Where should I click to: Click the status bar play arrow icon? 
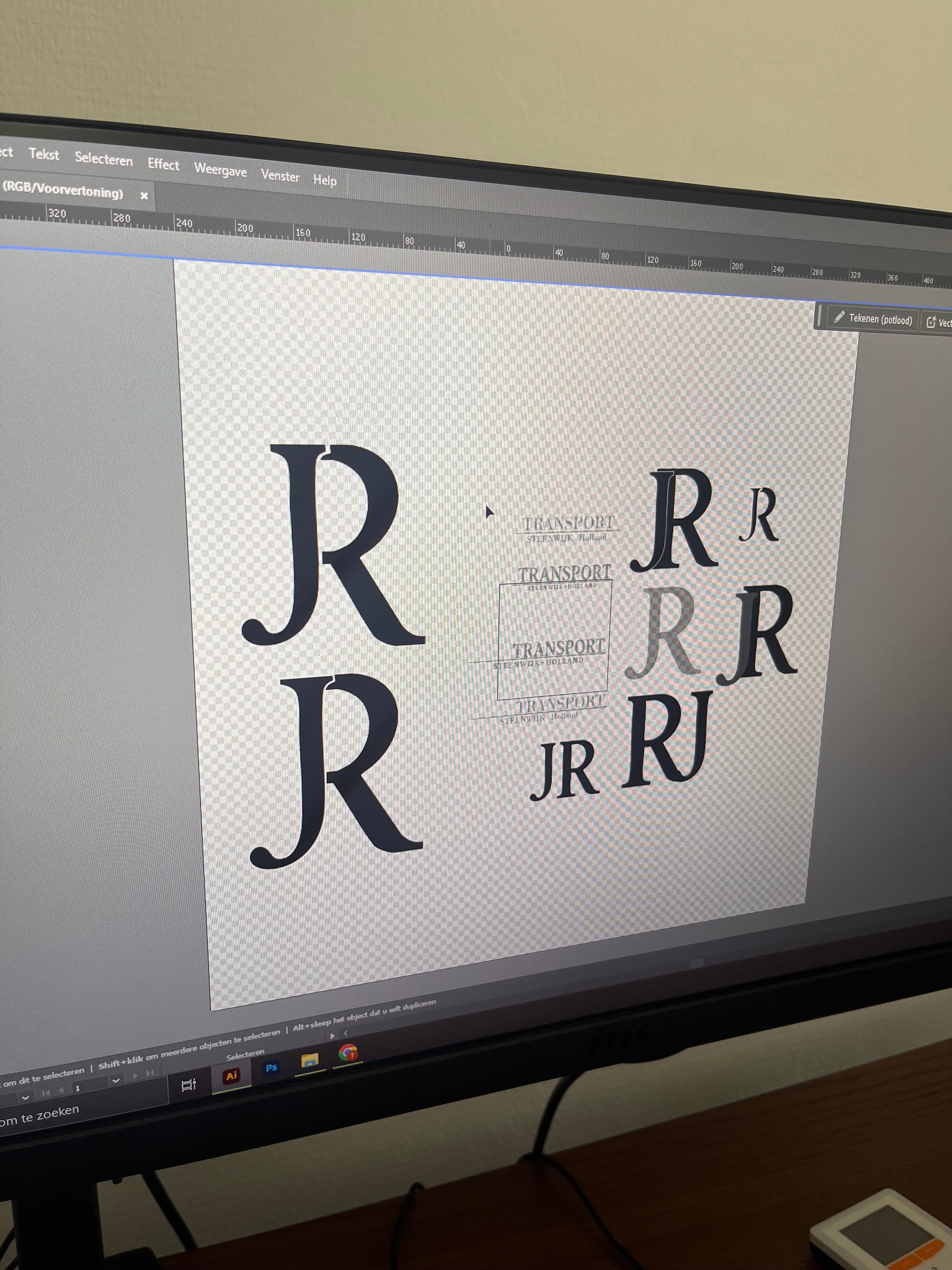point(332,1036)
